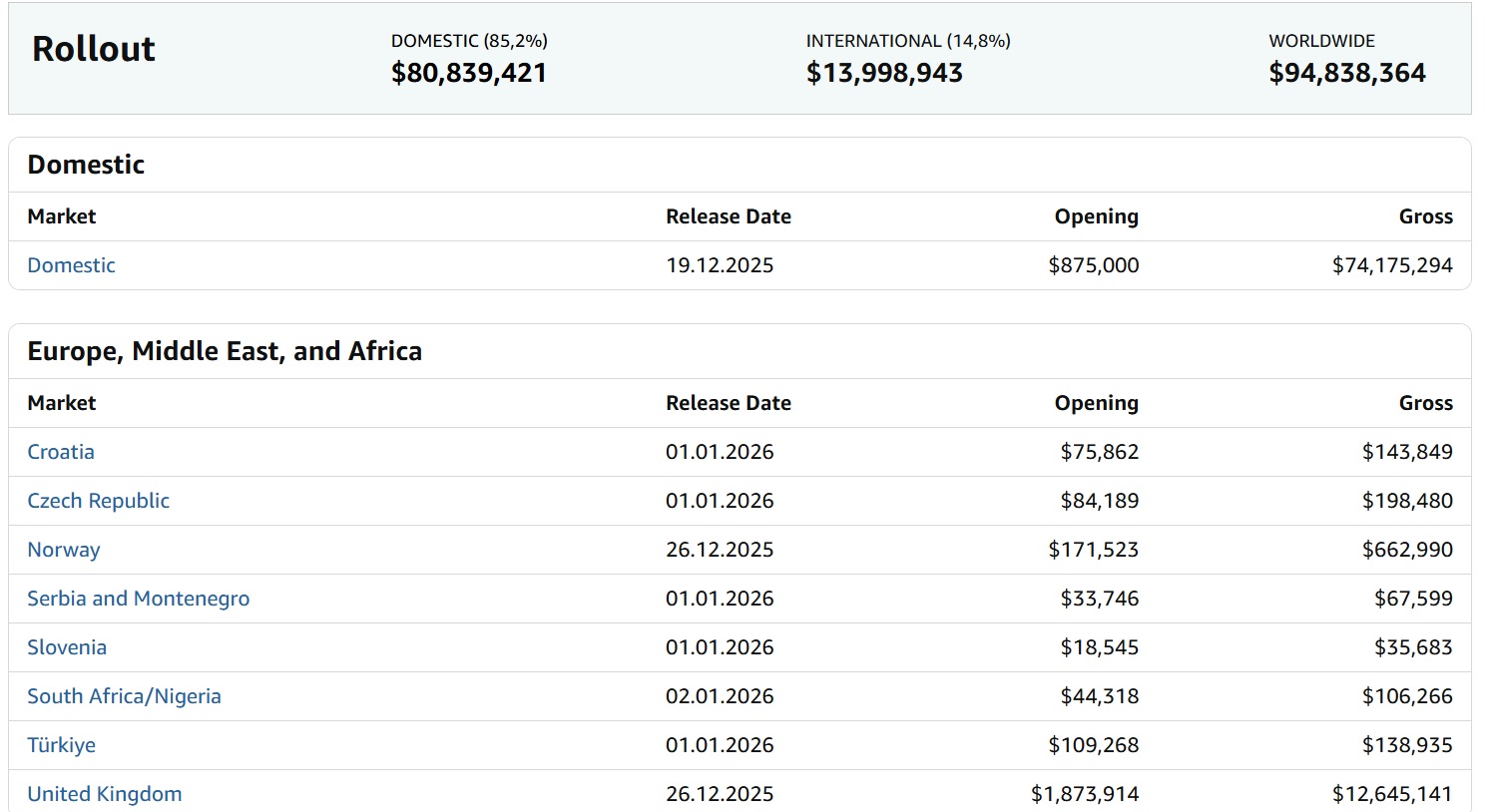Select the international total $13,998,943

pos(884,73)
